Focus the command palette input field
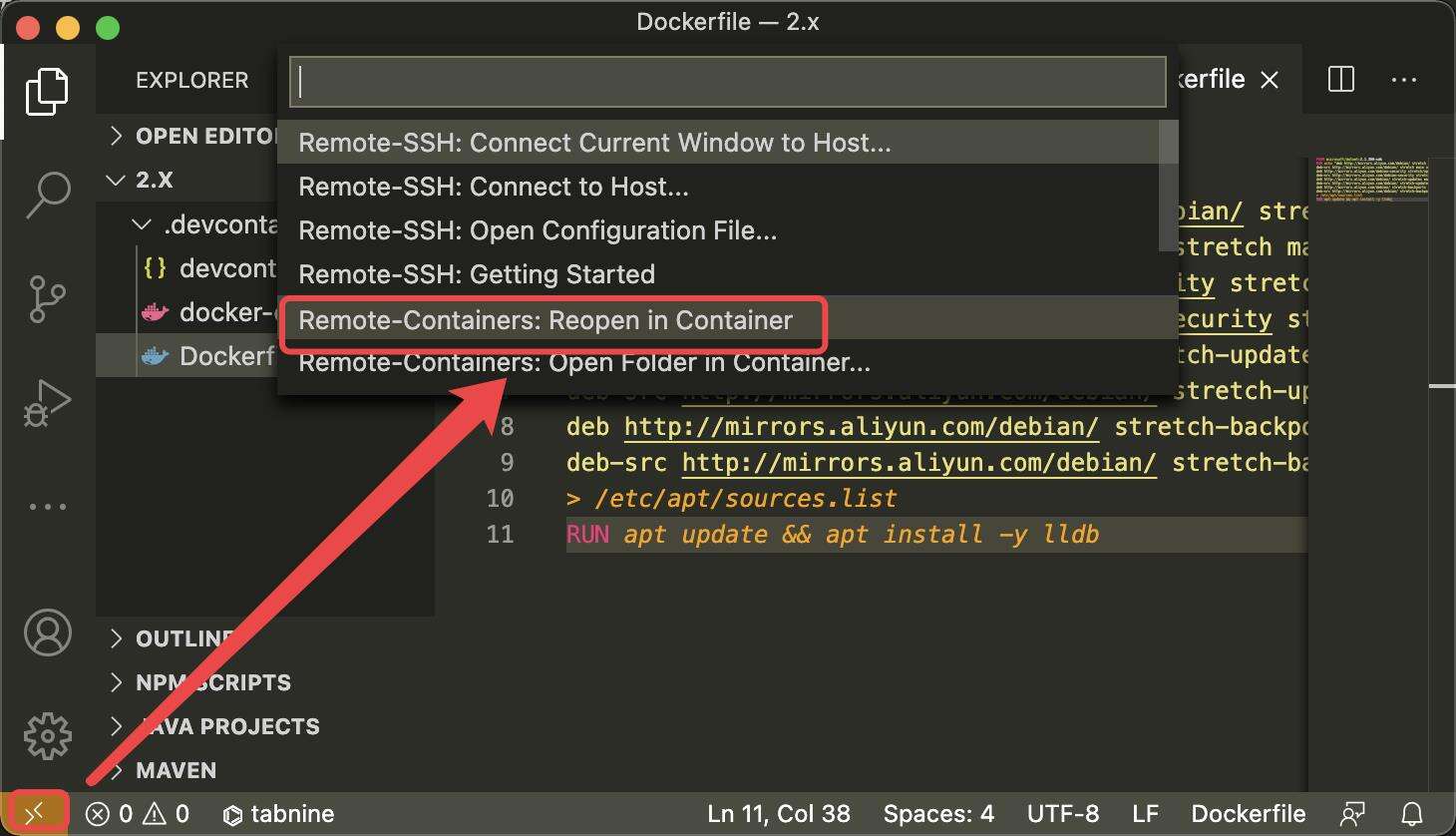Screen dimensions: 1456x836 pyautogui.click(x=728, y=82)
